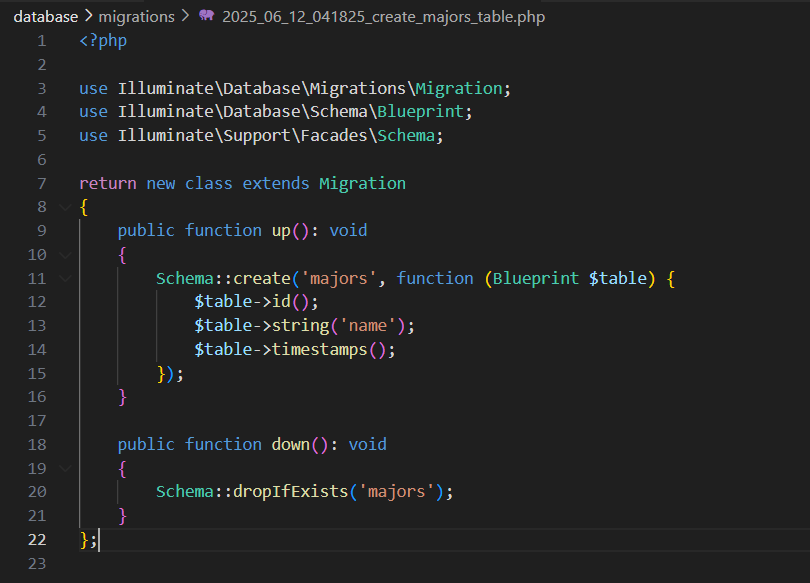Place cursor on empty line 23
Image resolution: width=810 pixels, height=583 pixels.
point(300,564)
